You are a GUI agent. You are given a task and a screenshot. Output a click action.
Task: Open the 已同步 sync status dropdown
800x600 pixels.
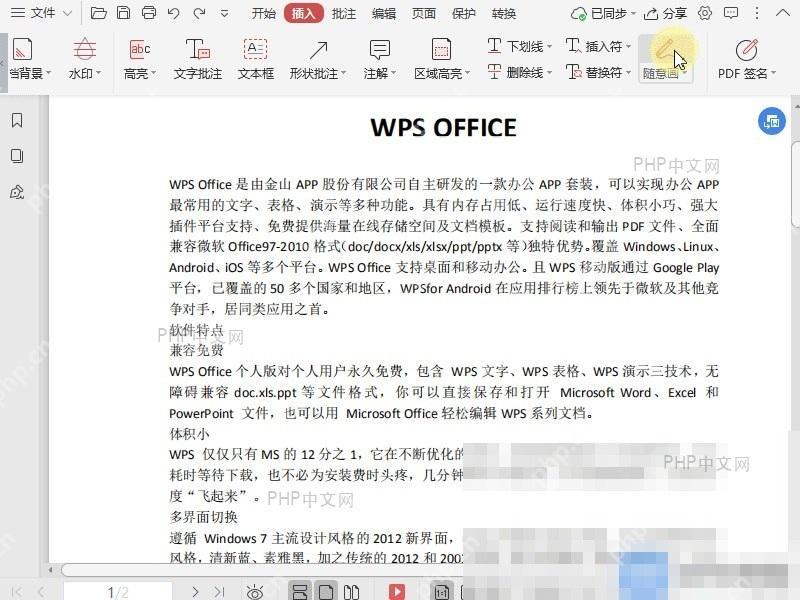(x=603, y=13)
